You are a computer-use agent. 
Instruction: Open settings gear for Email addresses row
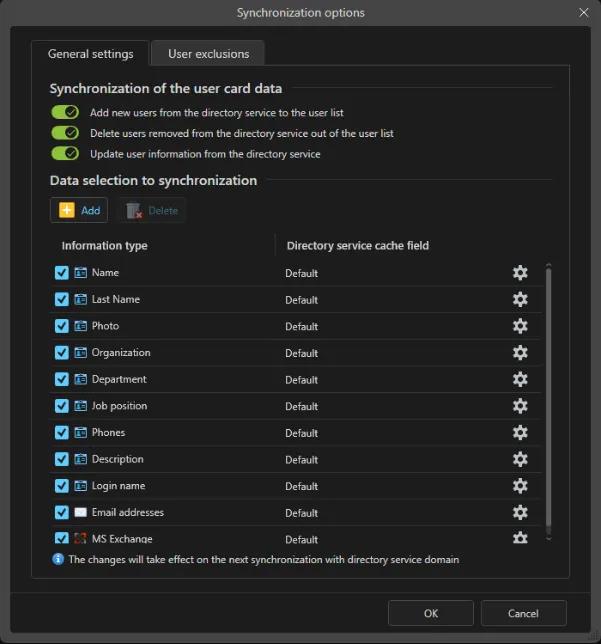coord(520,513)
